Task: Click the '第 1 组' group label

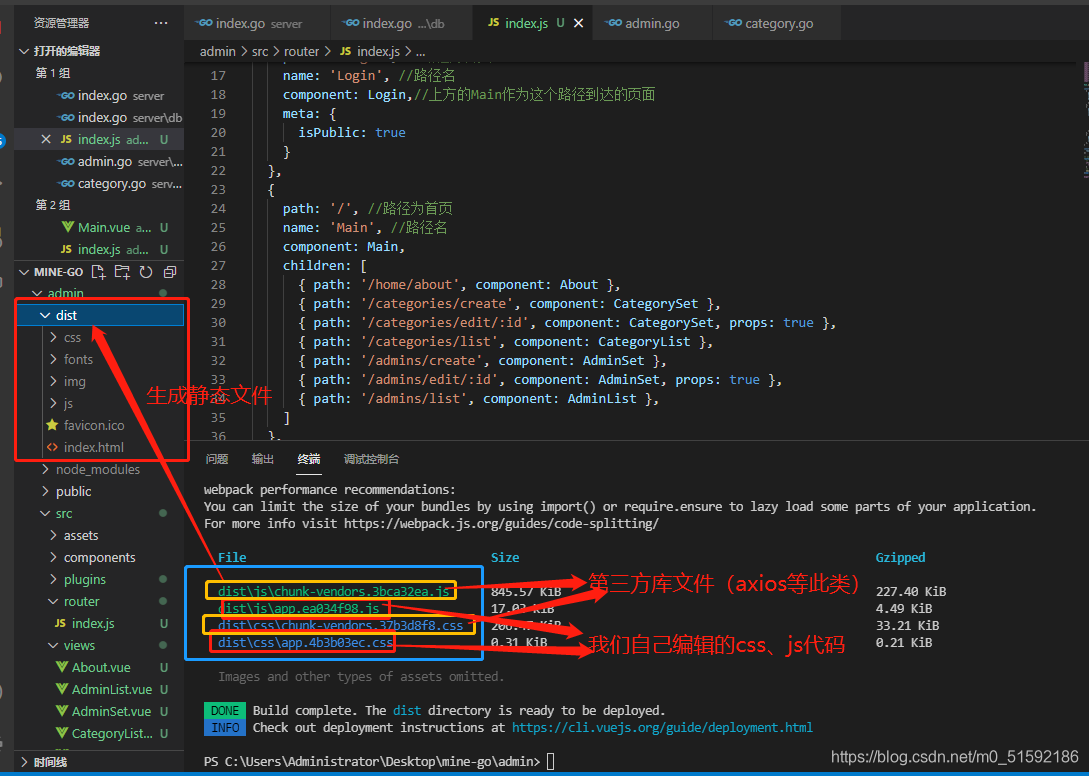Action: 53,73
